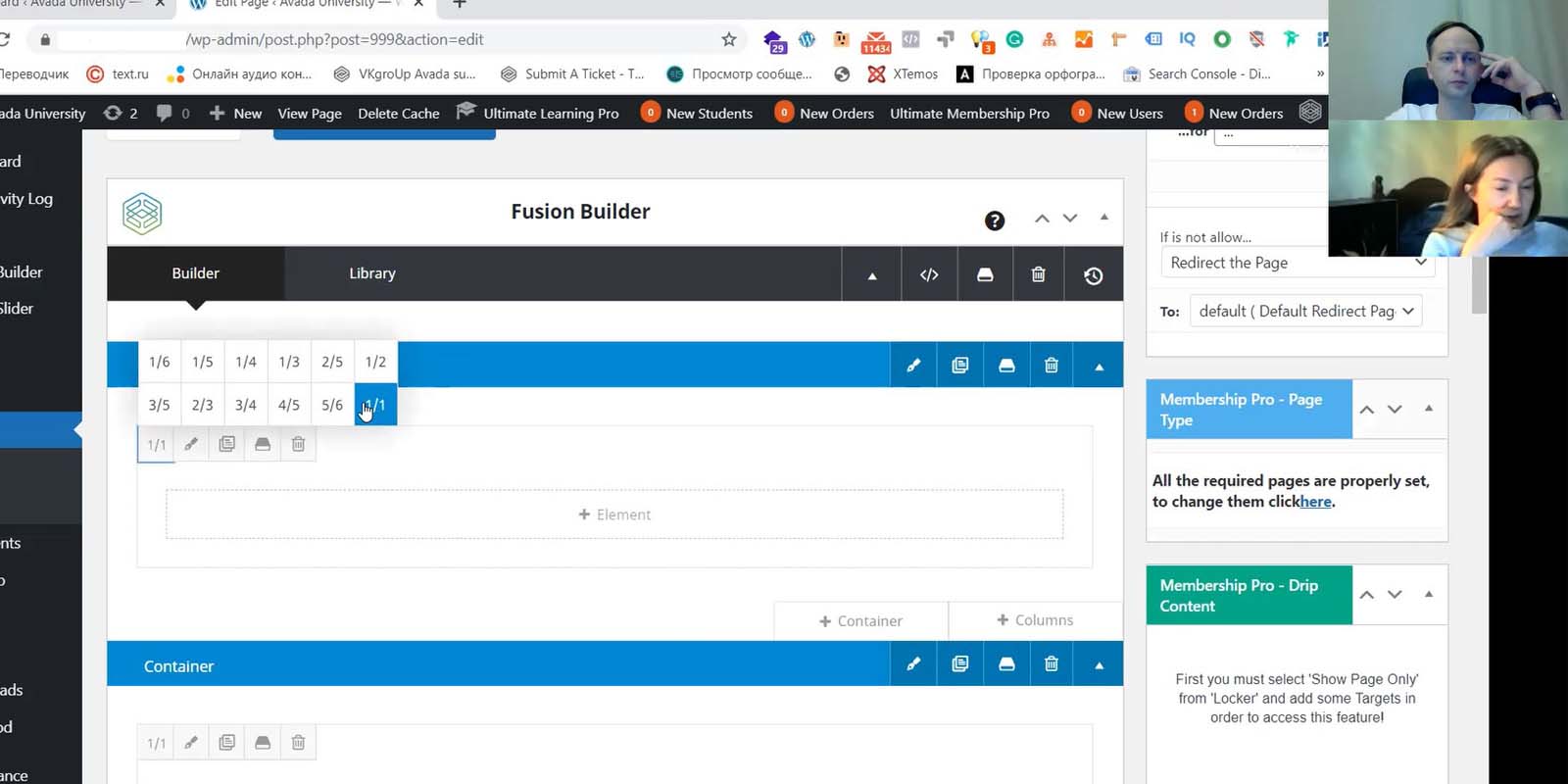Viewport: 1568px width, 784px height.
Task: Delete the lower column
Action: click(x=299, y=743)
